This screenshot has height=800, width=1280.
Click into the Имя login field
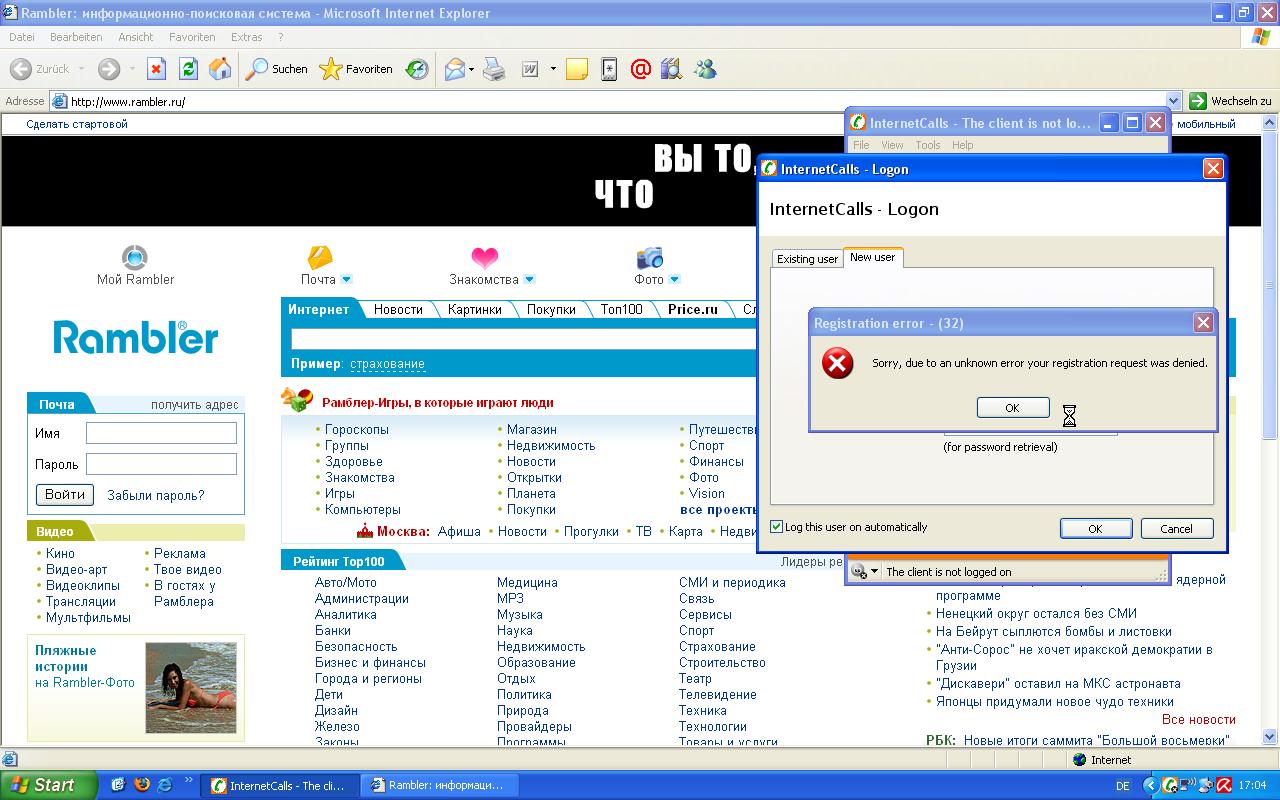click(161, 433)
